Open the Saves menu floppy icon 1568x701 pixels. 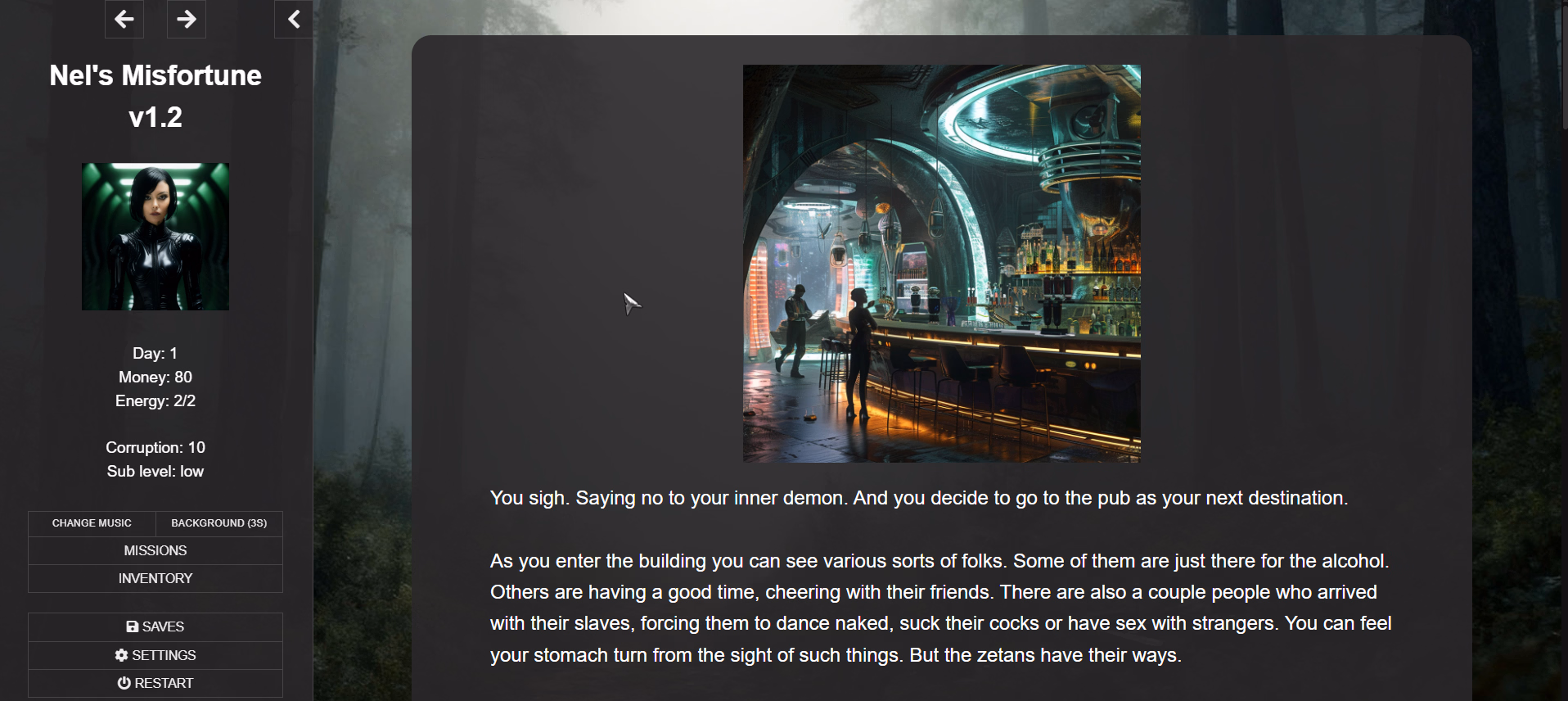(132, 626)
